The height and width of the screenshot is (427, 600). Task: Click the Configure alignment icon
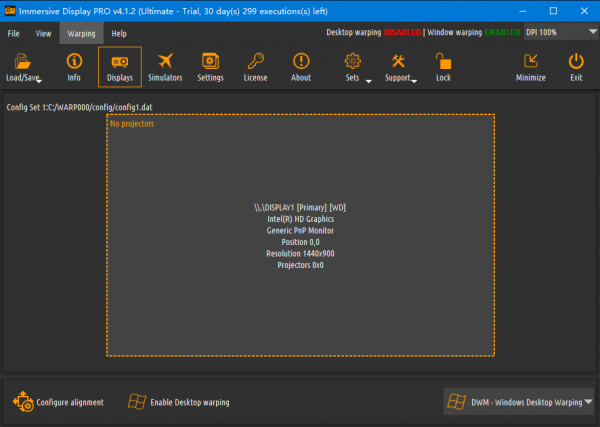pos(23,402)
